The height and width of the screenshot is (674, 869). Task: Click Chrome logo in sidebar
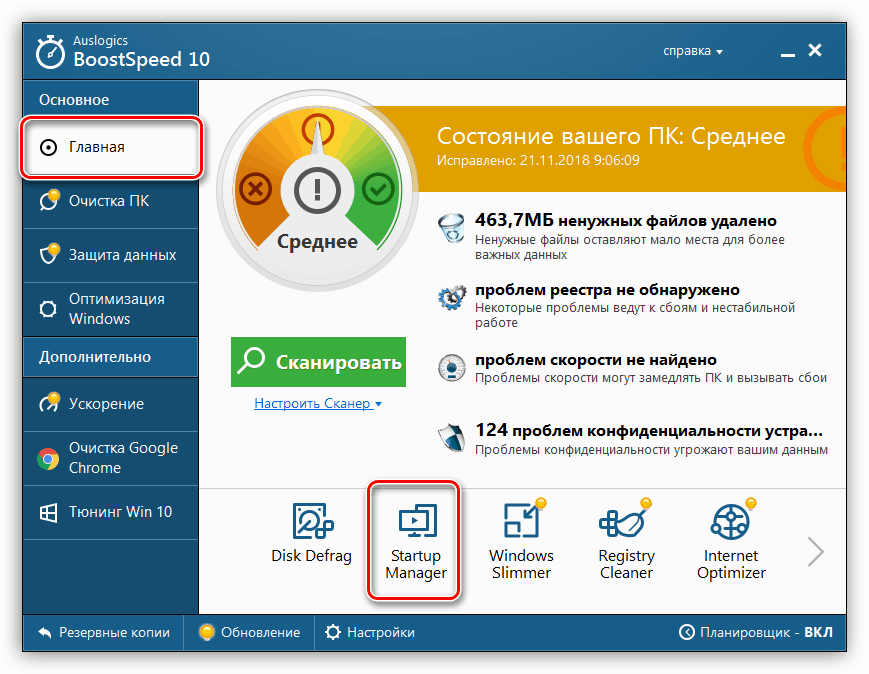48,458
